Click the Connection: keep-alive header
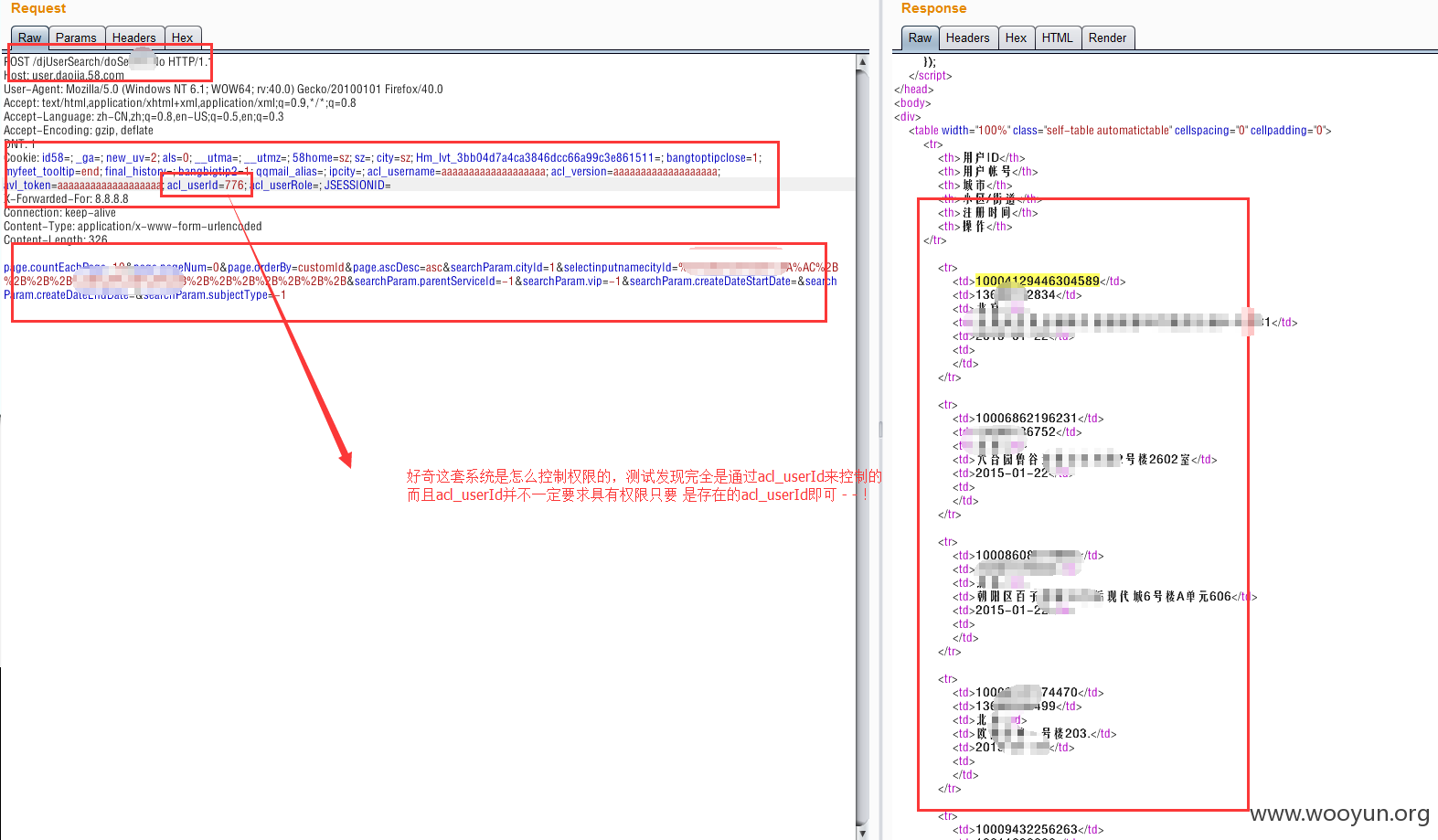 [x=59, y=213]
